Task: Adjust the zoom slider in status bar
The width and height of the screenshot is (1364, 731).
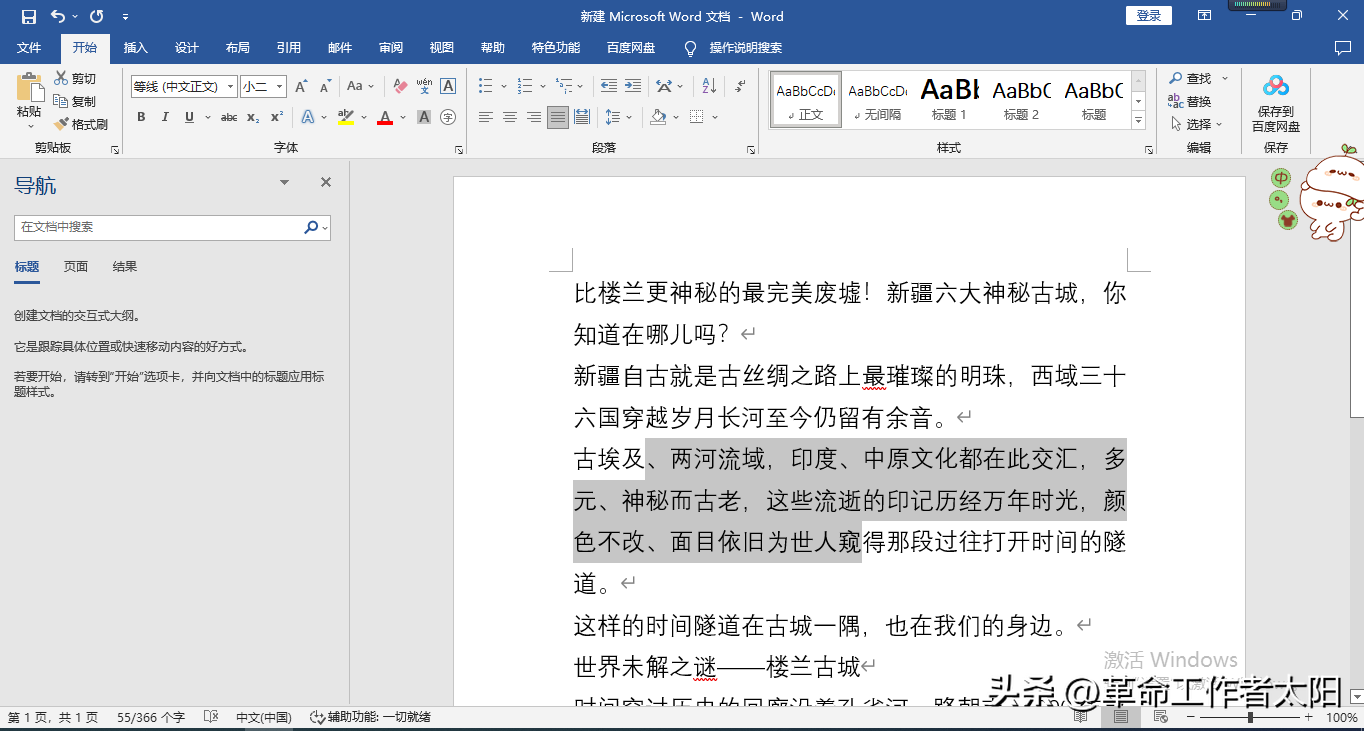Action: 1250,717
